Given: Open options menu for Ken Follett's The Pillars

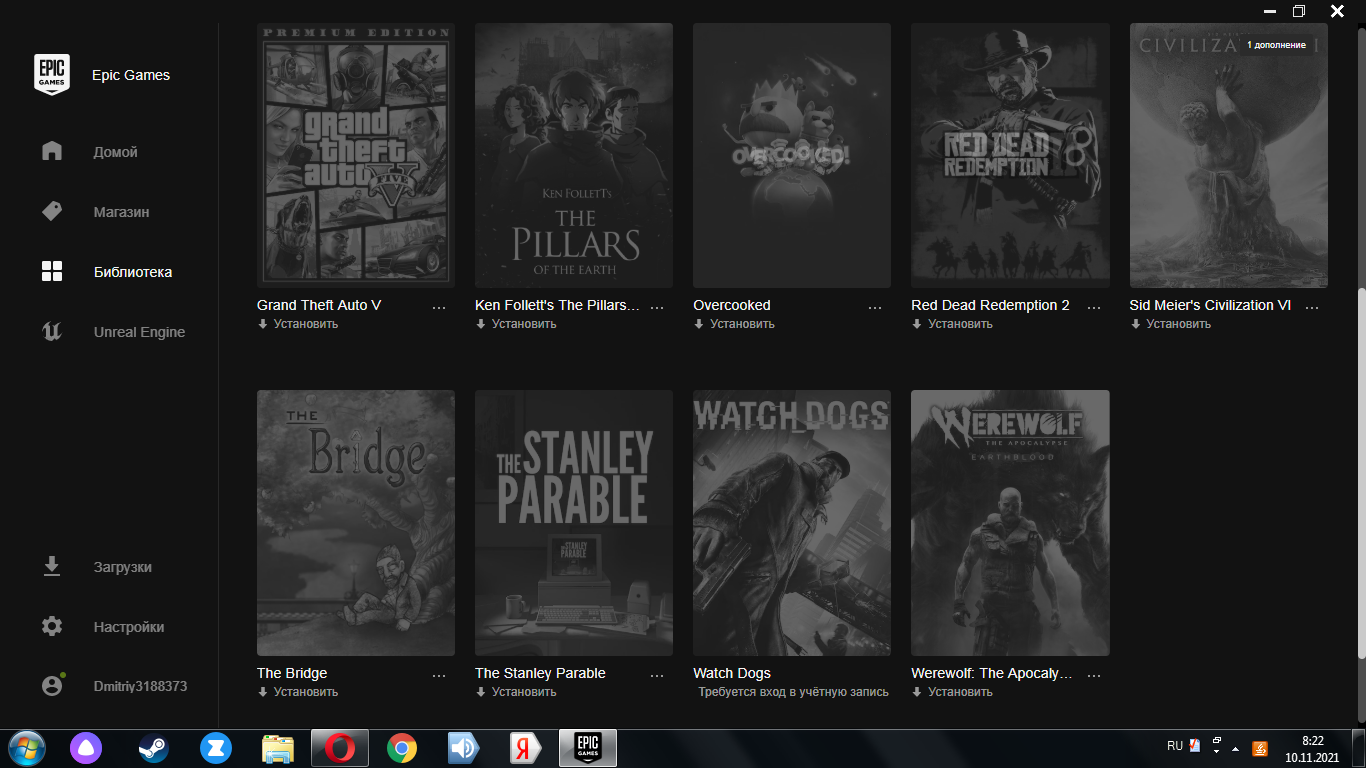Looking at the screenshot, I should (x=657, y=307).
